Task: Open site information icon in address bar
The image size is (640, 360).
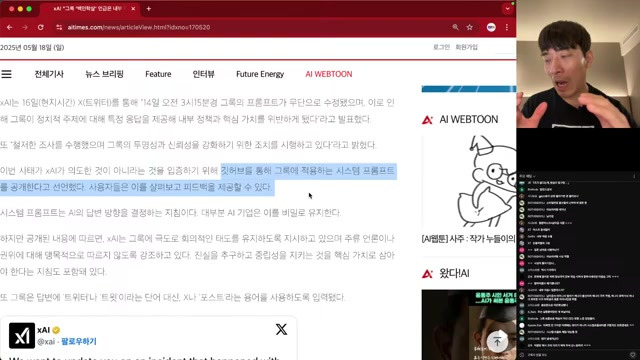Action: (x=59, y=27)
